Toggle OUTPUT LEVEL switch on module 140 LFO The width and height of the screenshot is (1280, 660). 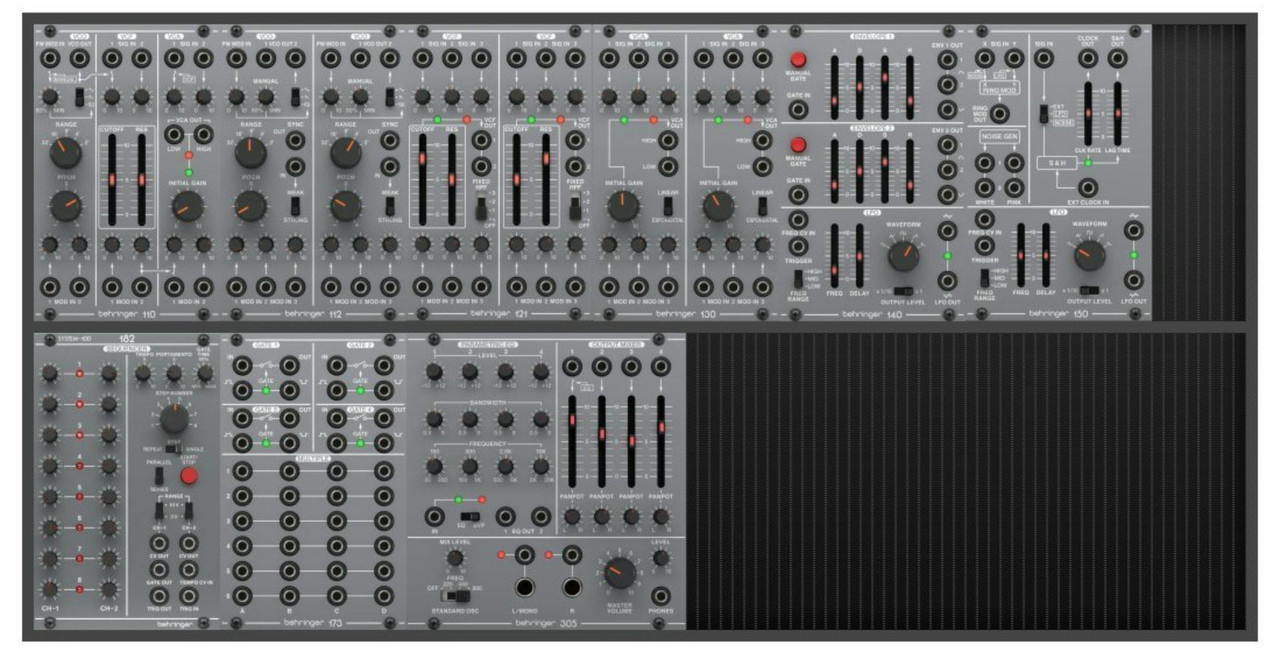[903, 290]
